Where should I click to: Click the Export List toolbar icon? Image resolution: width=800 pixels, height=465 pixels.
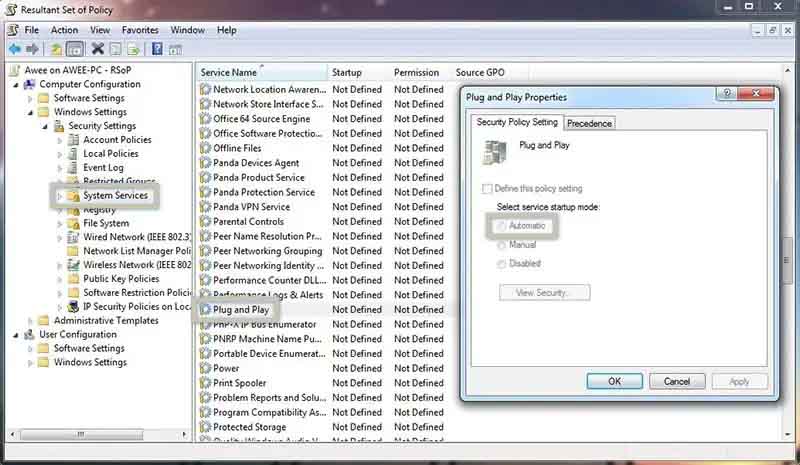134,49
